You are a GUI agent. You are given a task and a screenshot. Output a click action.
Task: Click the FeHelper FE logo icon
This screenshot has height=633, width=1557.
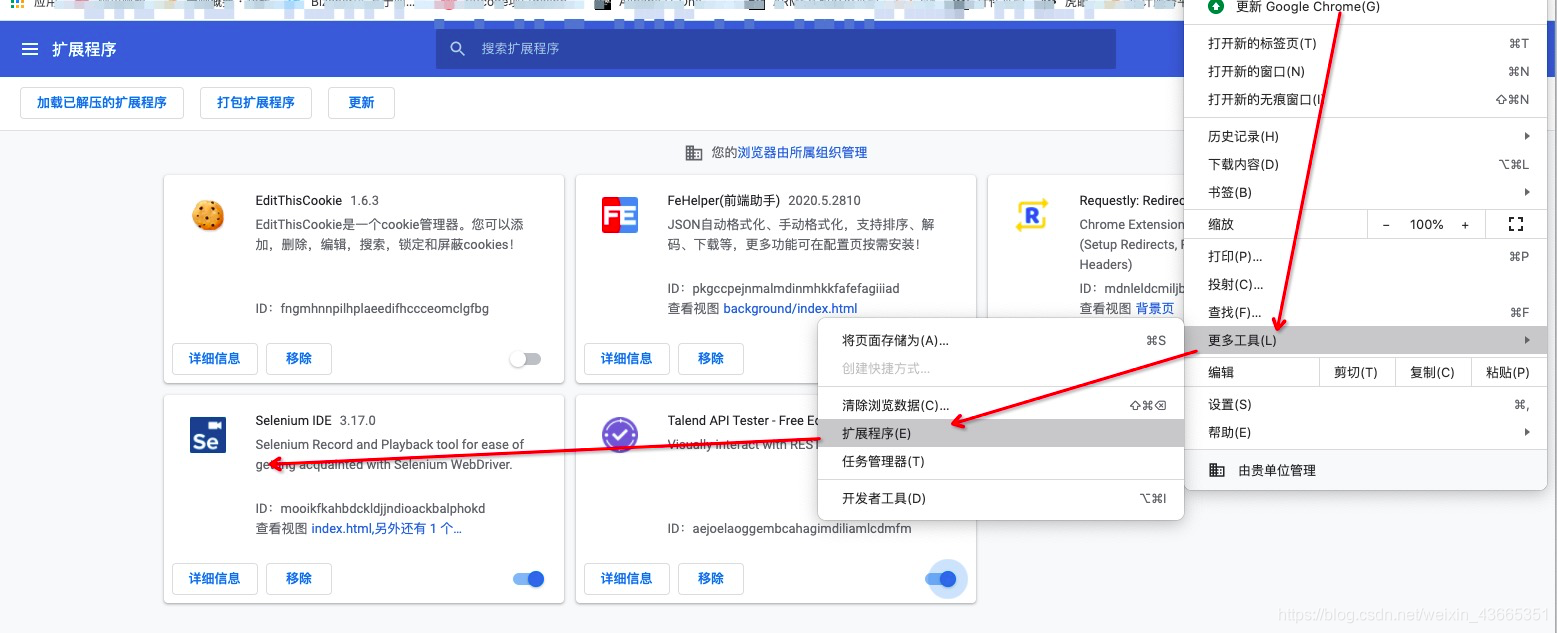tap(620, 215)
